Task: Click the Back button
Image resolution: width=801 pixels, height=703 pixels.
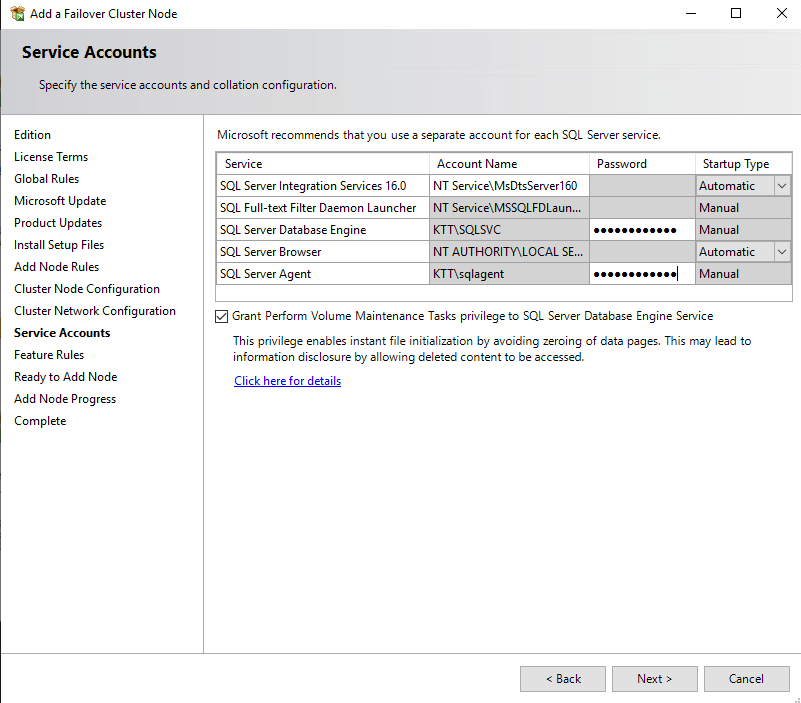Action: pyautogui.click(x=563, y=678)
